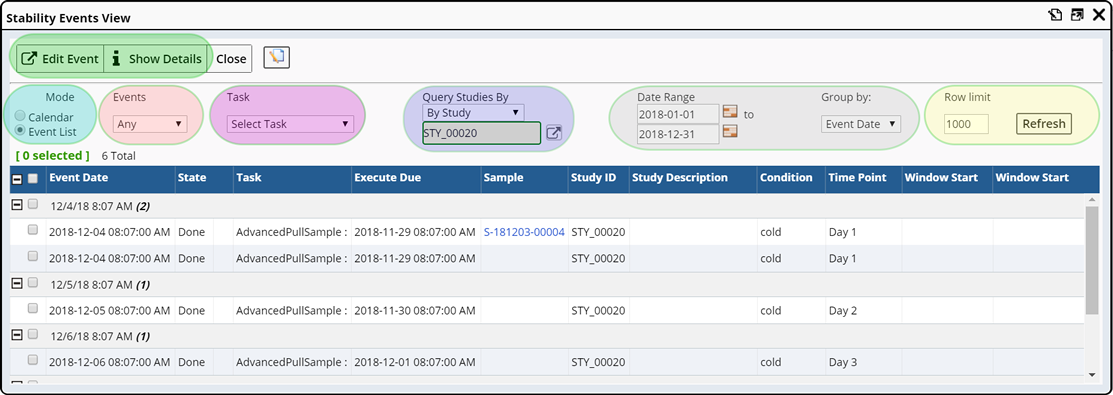Open the Group by Event Date dropdown
The height and width of the screenshot is (395, 1113).
pyautogui.click(x=861, y=124)
